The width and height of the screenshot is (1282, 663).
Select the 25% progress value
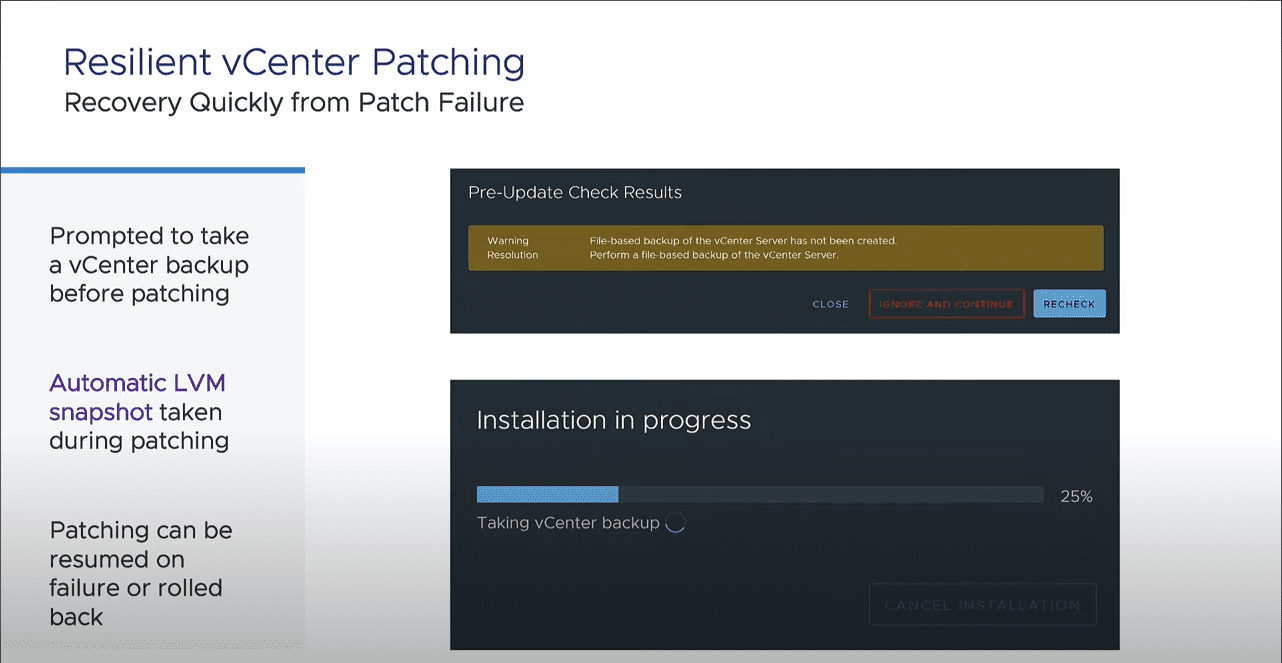point(1076,496)
